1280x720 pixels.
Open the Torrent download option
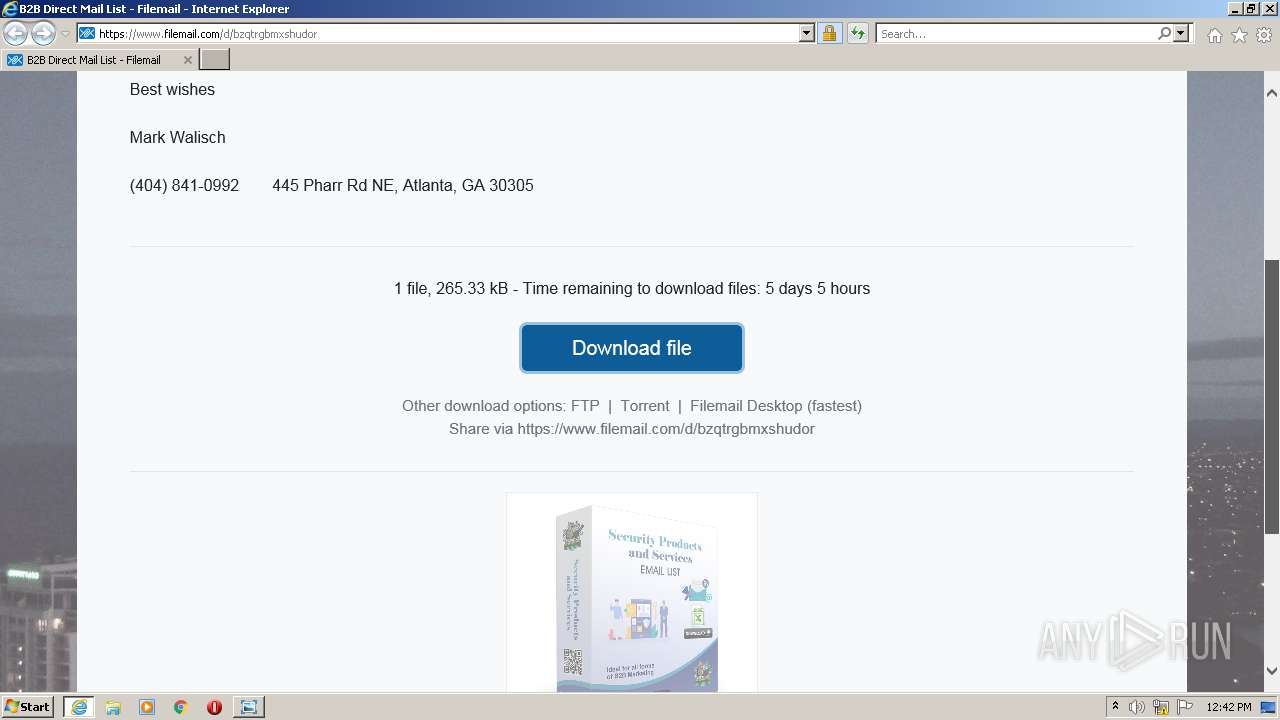tap(645, 406)
